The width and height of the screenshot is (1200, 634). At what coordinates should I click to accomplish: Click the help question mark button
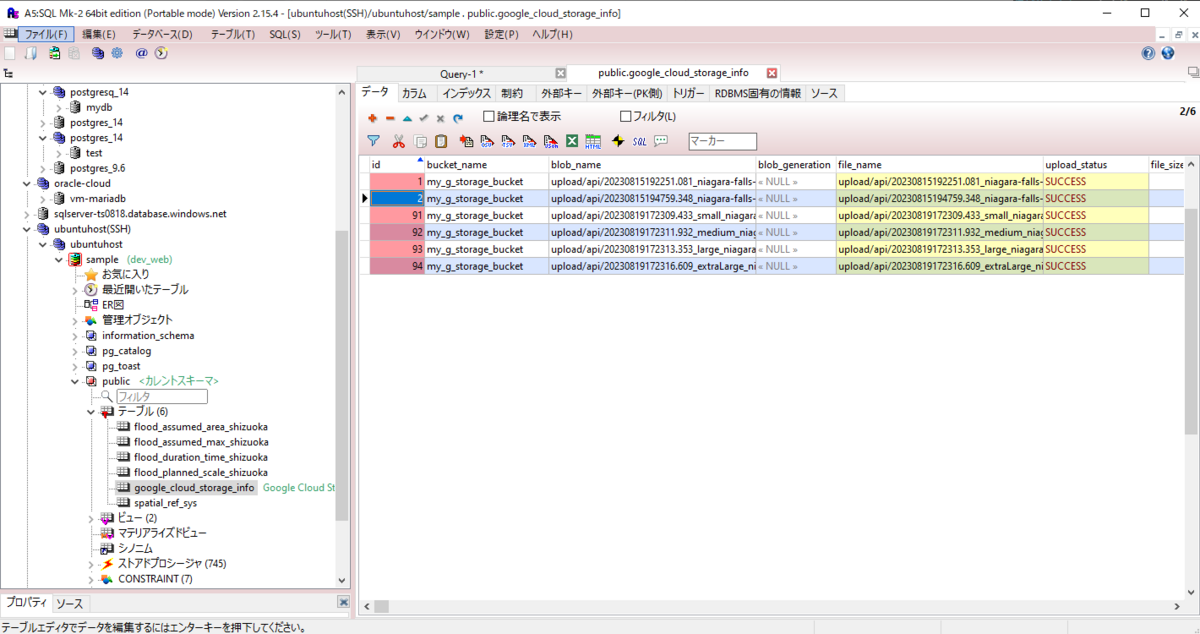coord(1148,52)
